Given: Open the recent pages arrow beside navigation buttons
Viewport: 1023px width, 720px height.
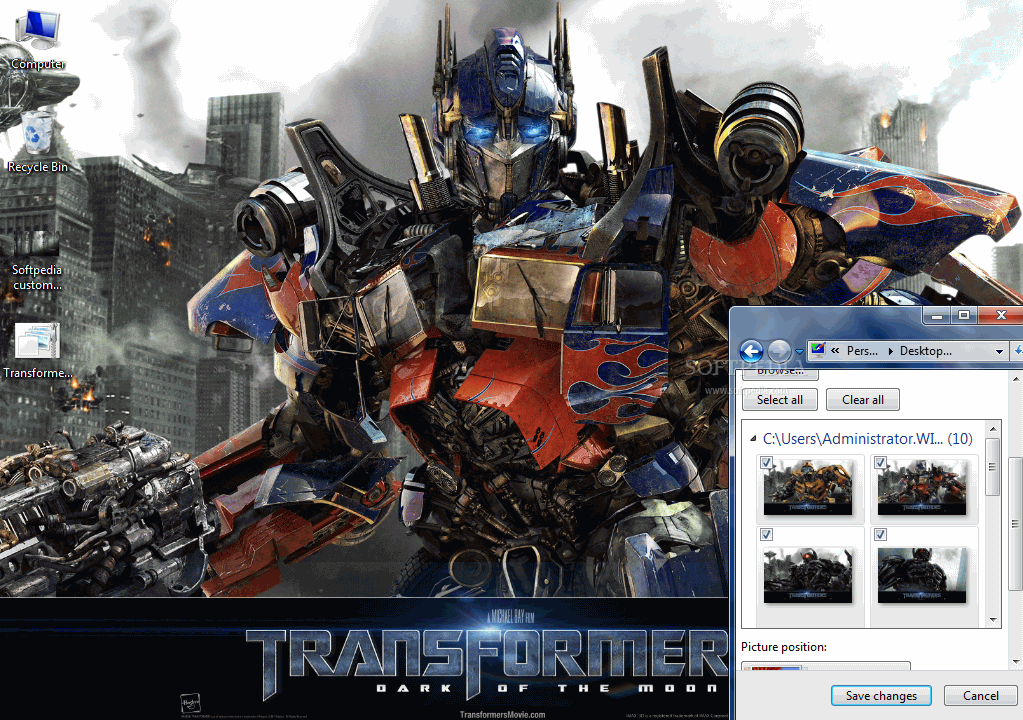Looking at the screenshot, I should click(799, 352).
